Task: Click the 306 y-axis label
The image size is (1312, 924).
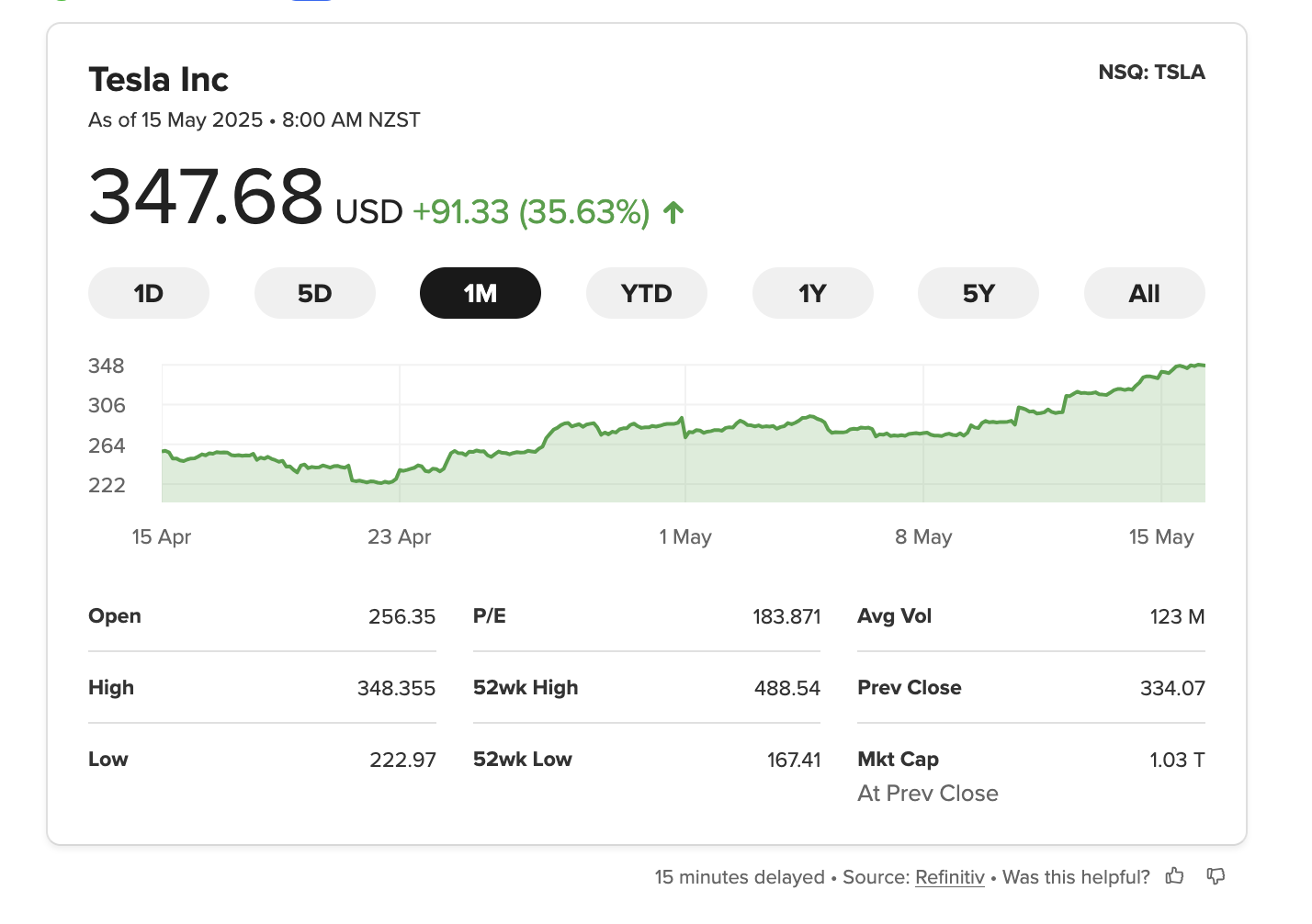Action: point(107,405)
